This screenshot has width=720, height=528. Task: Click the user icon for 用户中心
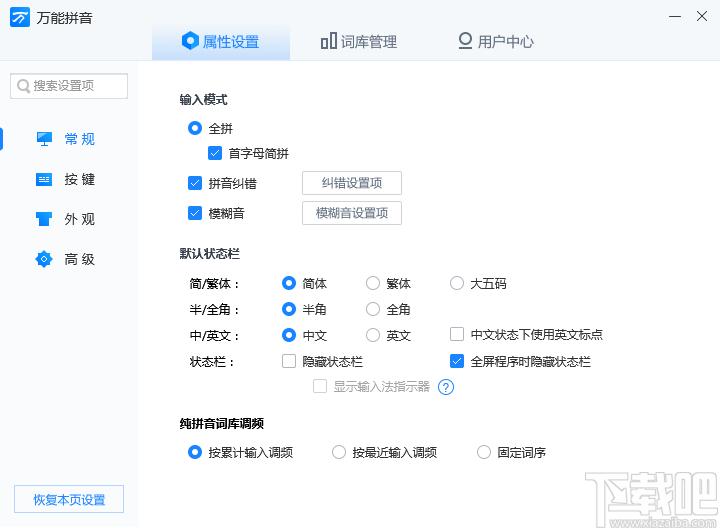465,40
